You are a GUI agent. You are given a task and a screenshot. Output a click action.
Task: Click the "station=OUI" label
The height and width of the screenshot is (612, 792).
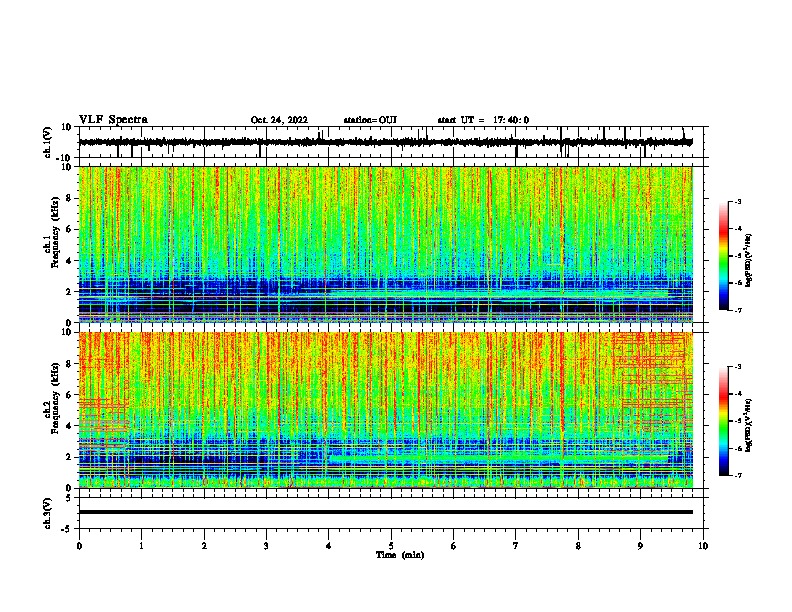(370, 120)
